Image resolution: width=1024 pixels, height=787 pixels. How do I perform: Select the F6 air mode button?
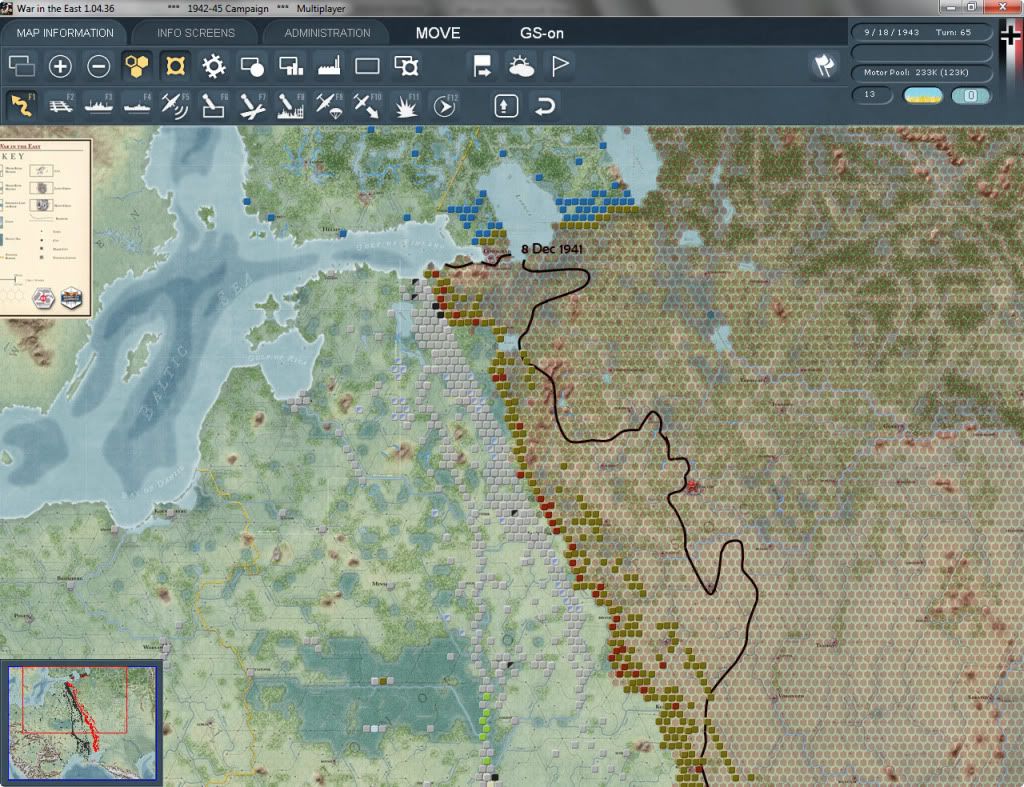pyautogui.click(x=214, y=105)
